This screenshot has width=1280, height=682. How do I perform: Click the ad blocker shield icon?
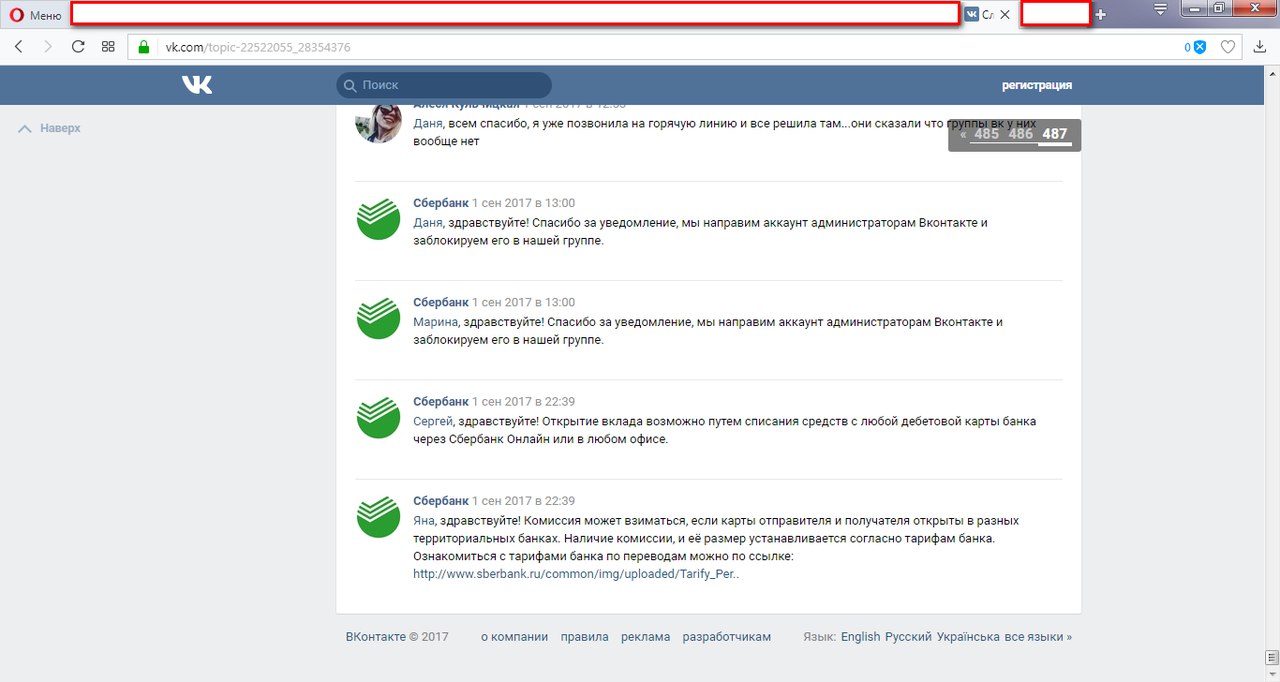click(1199, 47)
